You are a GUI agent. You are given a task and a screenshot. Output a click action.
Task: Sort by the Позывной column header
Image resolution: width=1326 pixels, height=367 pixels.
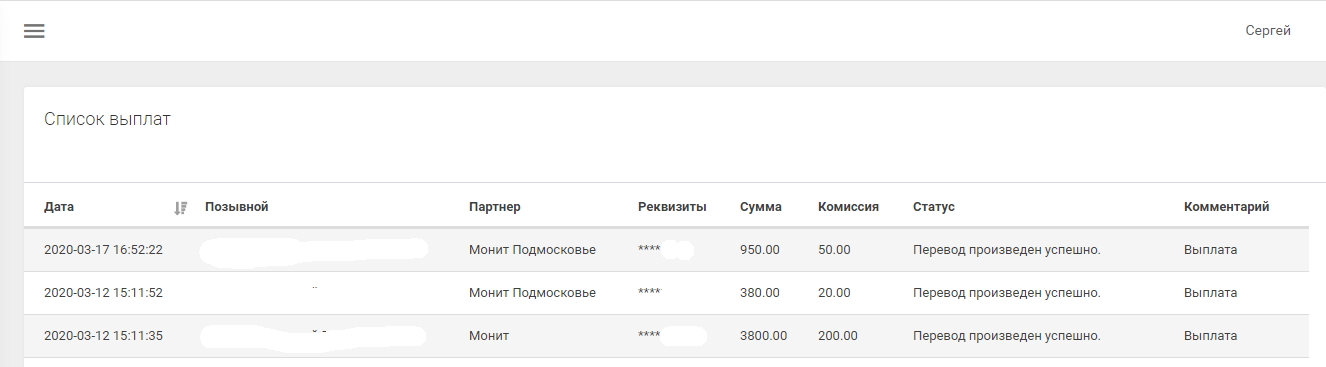pyautogui.click(x=237, y=207)
